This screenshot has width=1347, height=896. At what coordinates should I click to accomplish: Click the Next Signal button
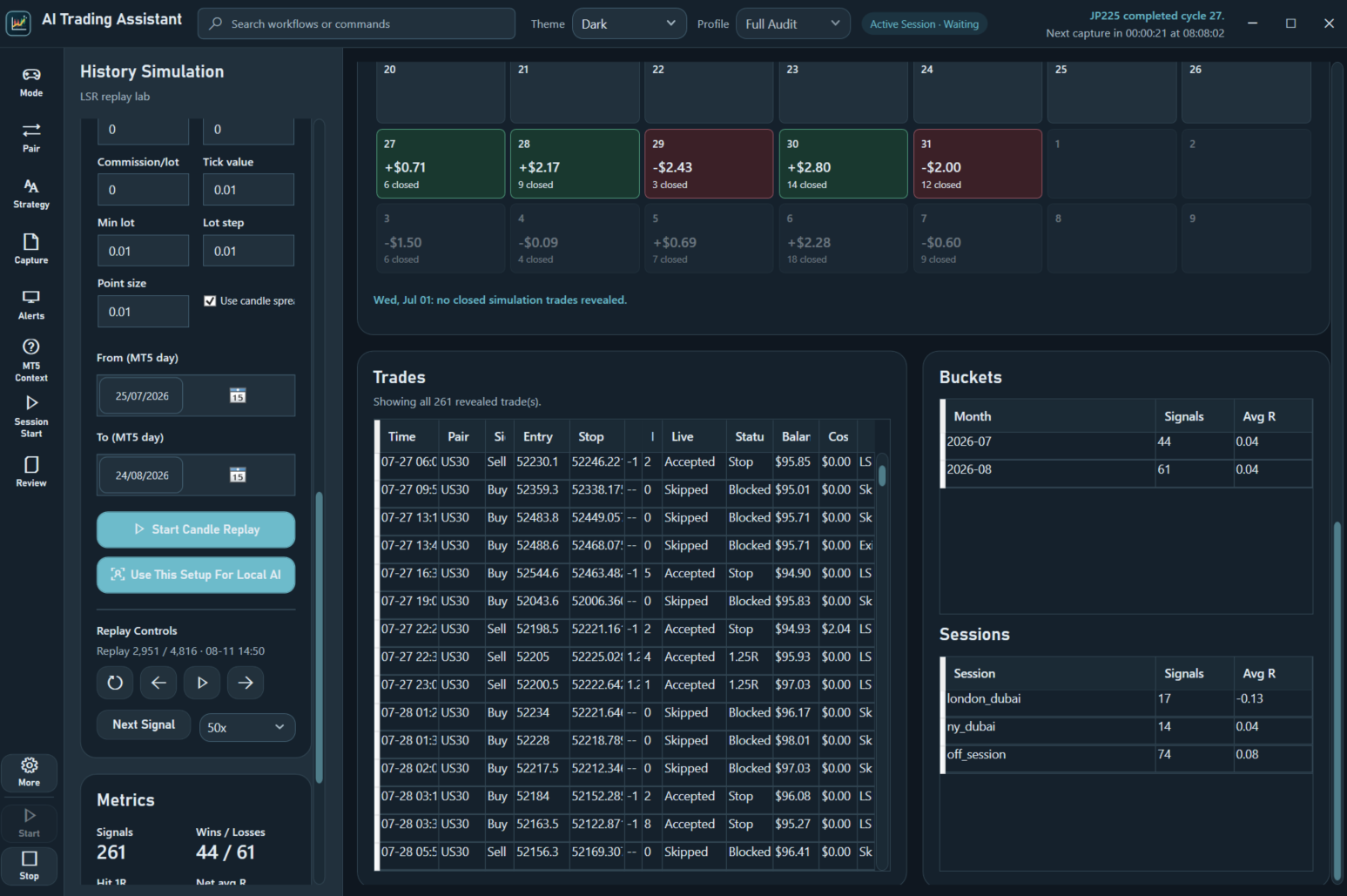(x=144, y=724)
